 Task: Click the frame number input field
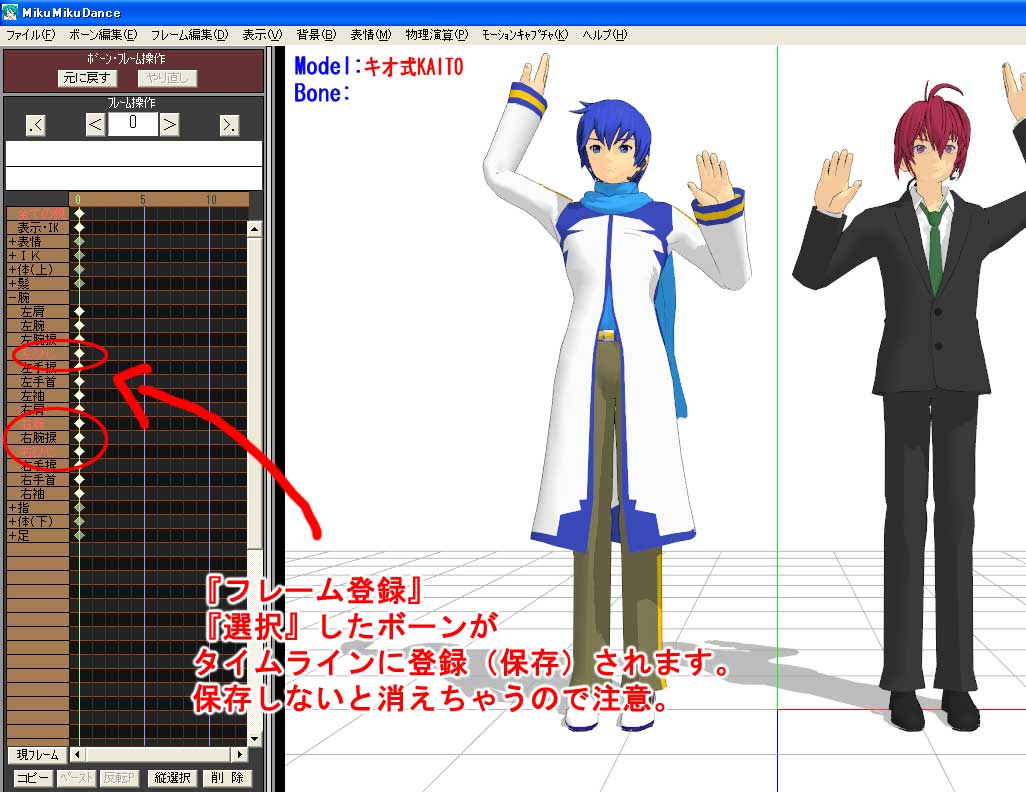pos(133,124)
